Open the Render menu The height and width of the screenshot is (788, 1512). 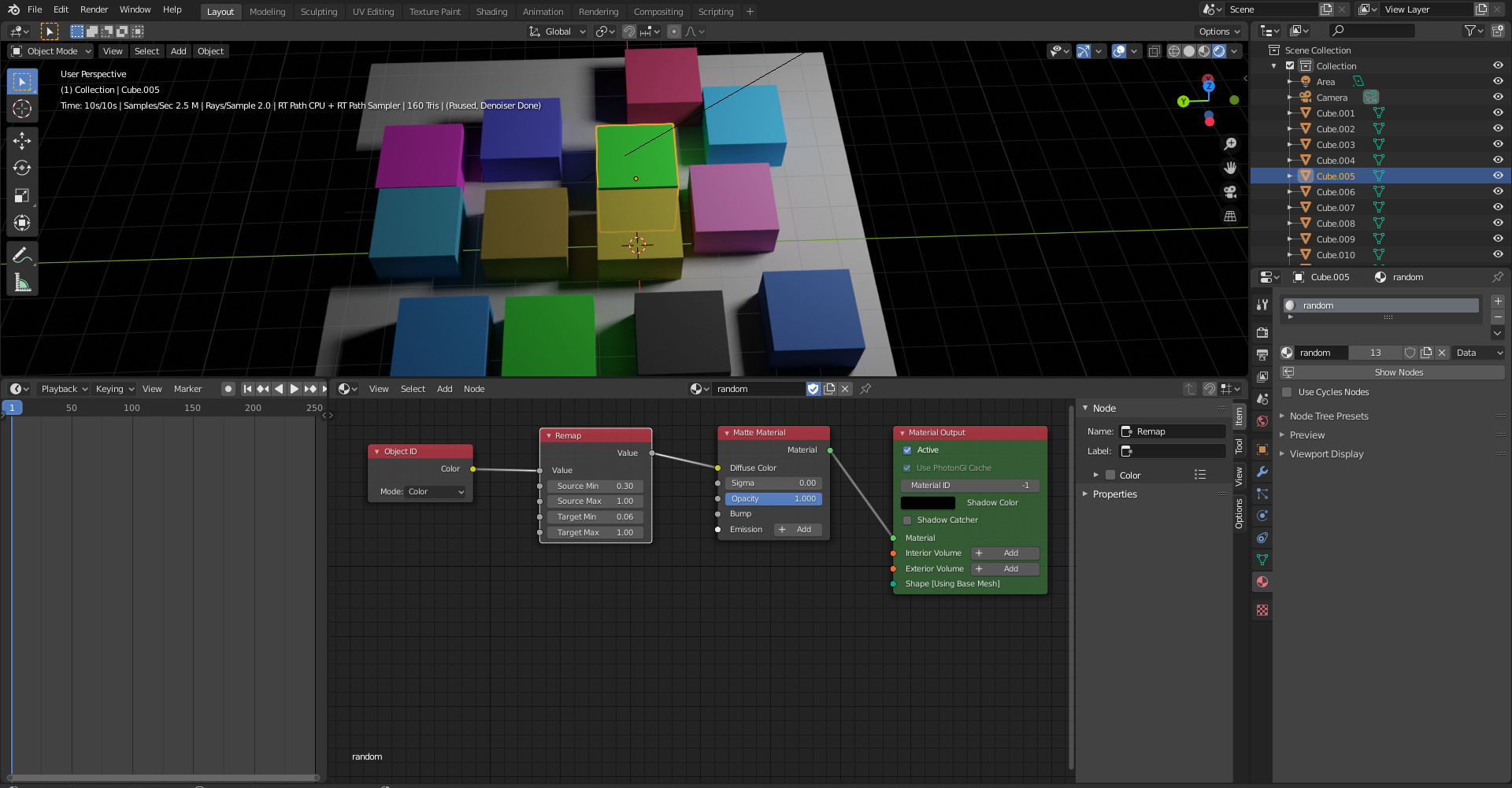(x=94, y=9)
